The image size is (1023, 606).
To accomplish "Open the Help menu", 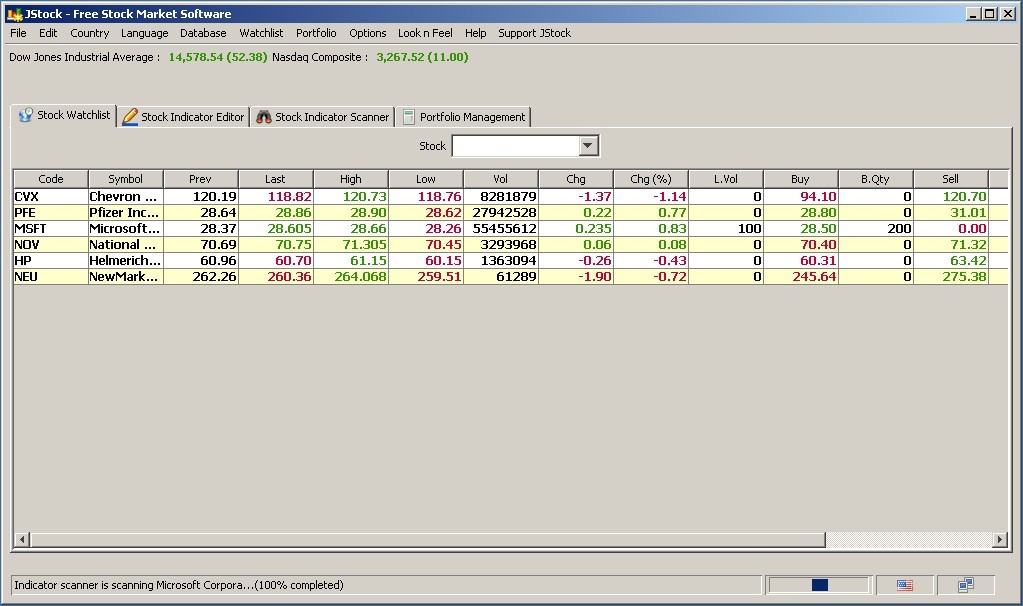I will click(475, 33).
